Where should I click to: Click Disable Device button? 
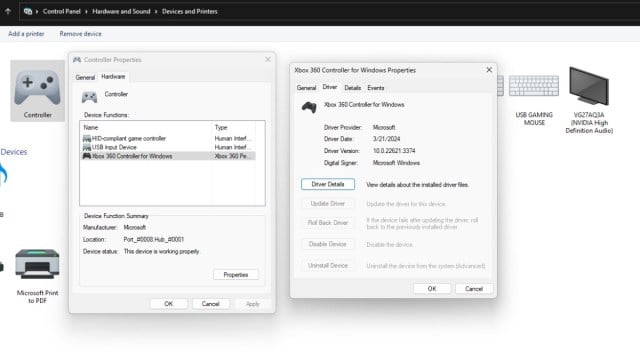[x=328, y=244]
